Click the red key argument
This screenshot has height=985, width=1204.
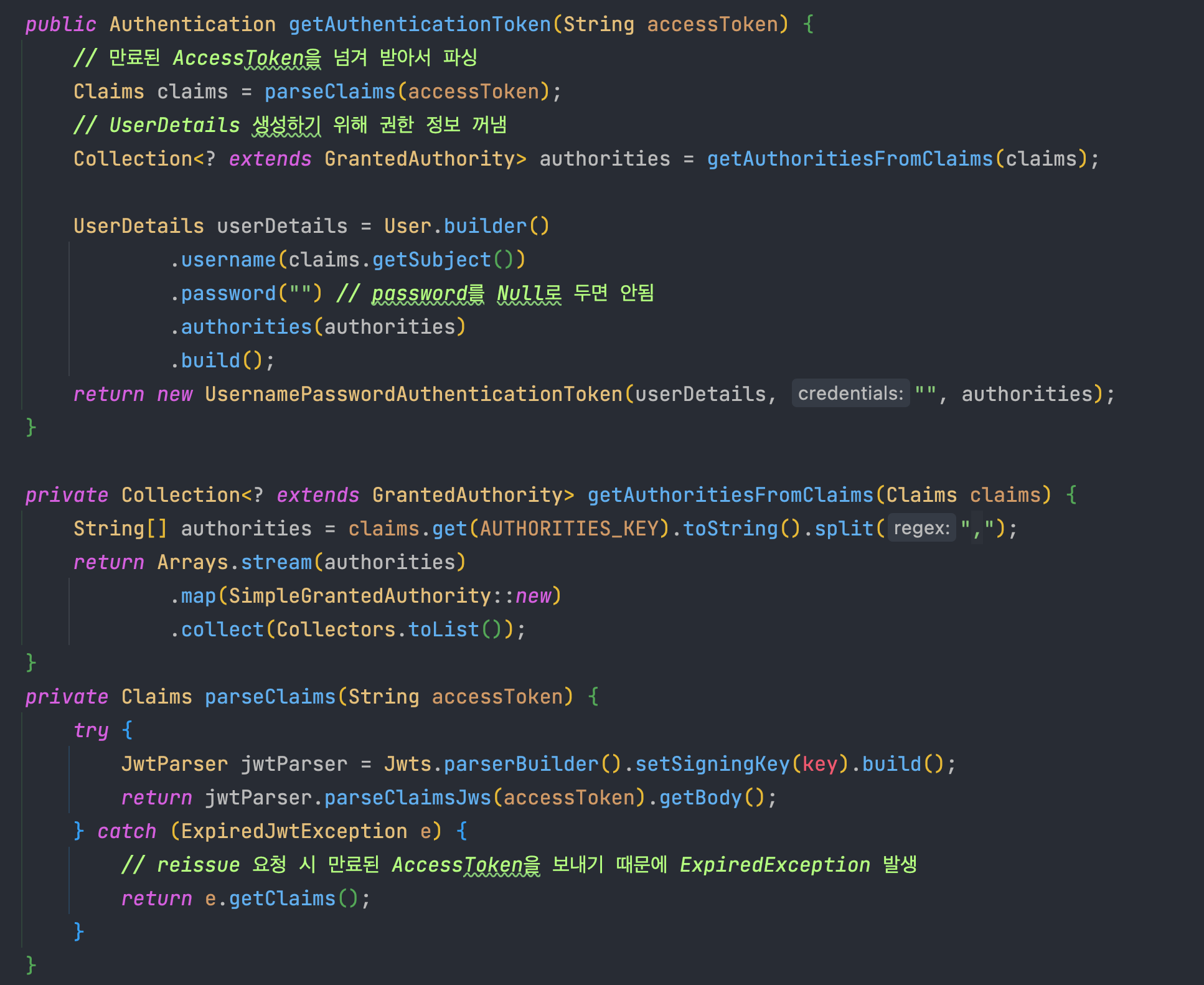819,764
